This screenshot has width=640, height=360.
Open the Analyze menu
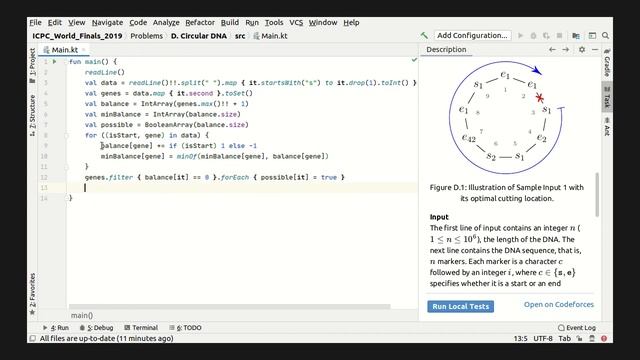point(166,22)
